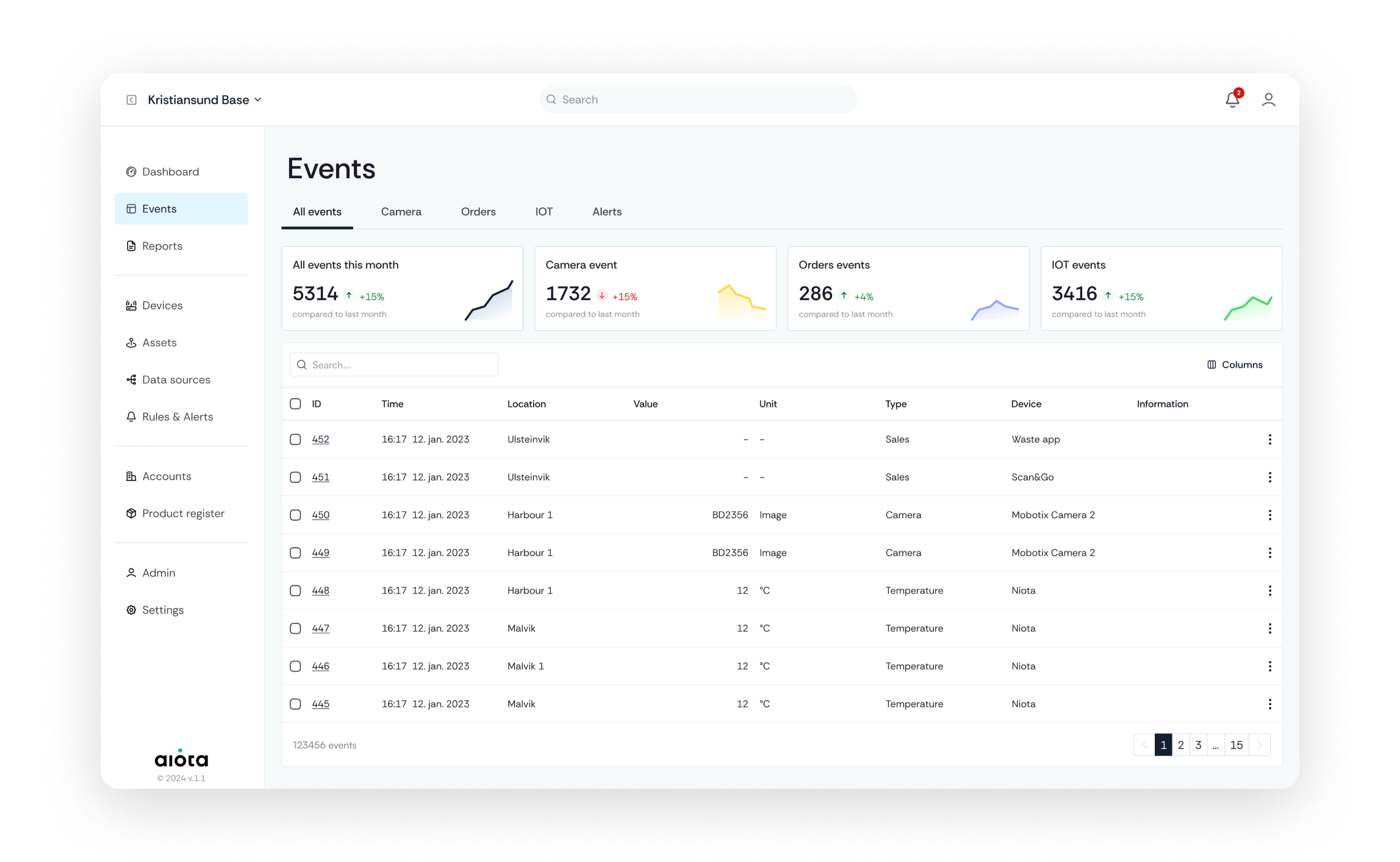Open event ID 452 link

tap(320, 439)
